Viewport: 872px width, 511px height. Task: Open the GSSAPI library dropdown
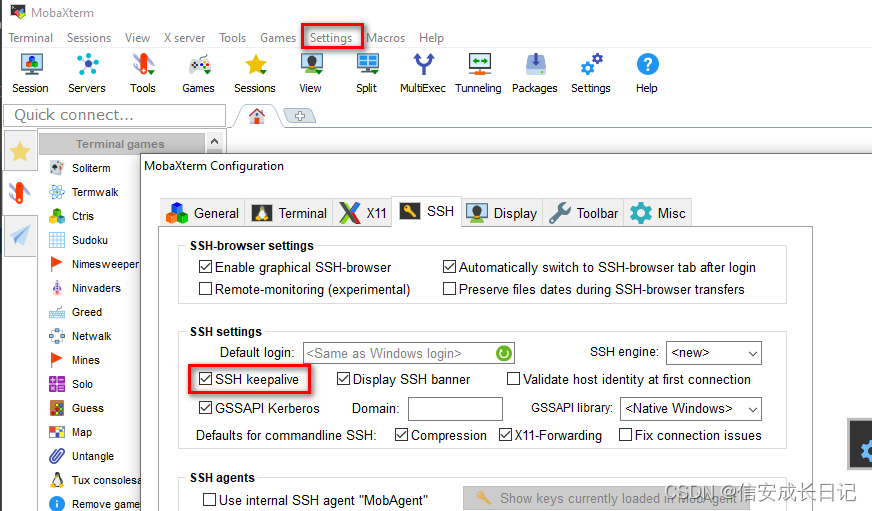pos(690,409)
